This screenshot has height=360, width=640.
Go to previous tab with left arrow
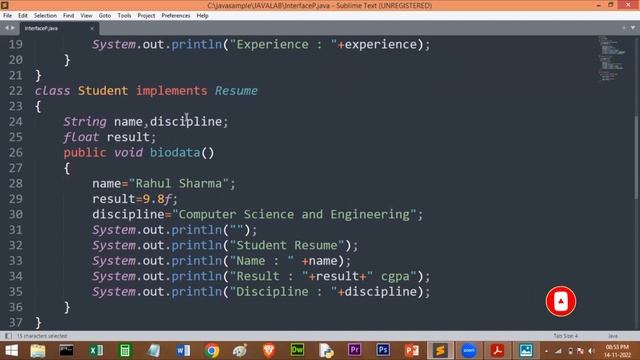[7, 28]
